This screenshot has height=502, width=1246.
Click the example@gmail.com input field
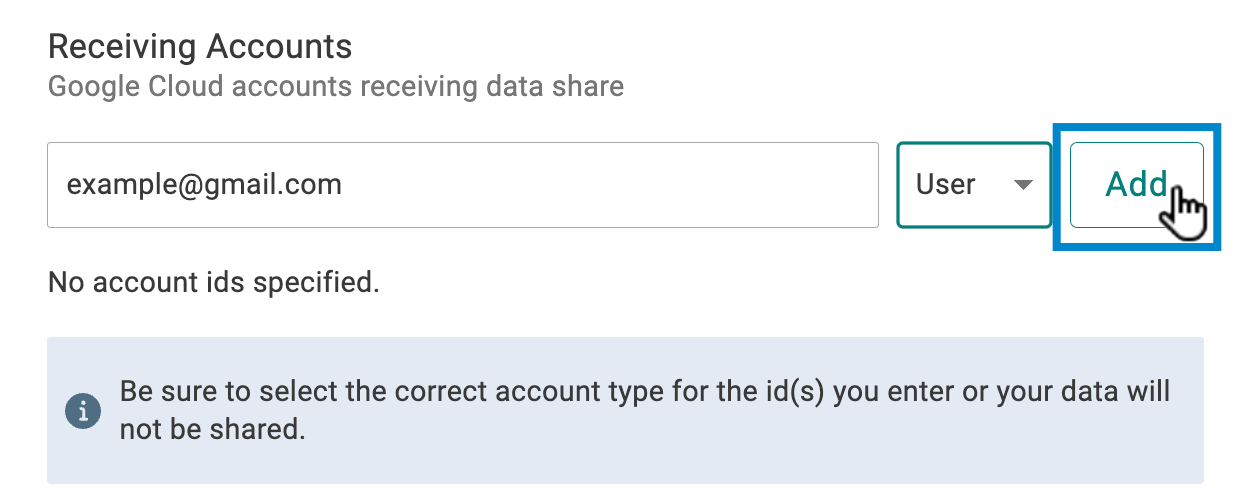[x=462, y=185]
